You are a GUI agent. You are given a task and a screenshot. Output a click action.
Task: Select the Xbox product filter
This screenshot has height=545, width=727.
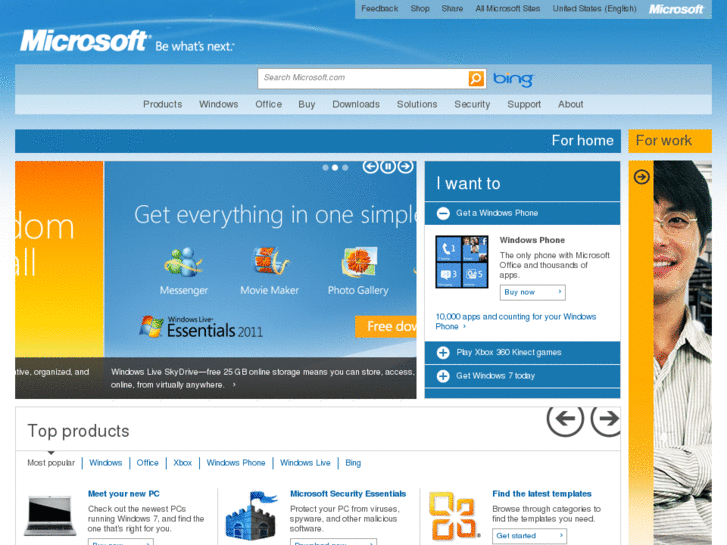182,463
